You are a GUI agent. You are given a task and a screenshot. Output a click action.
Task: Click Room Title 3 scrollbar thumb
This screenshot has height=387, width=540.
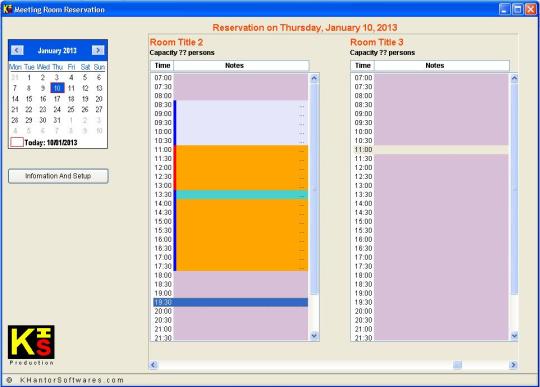click(x=514, y=189)
